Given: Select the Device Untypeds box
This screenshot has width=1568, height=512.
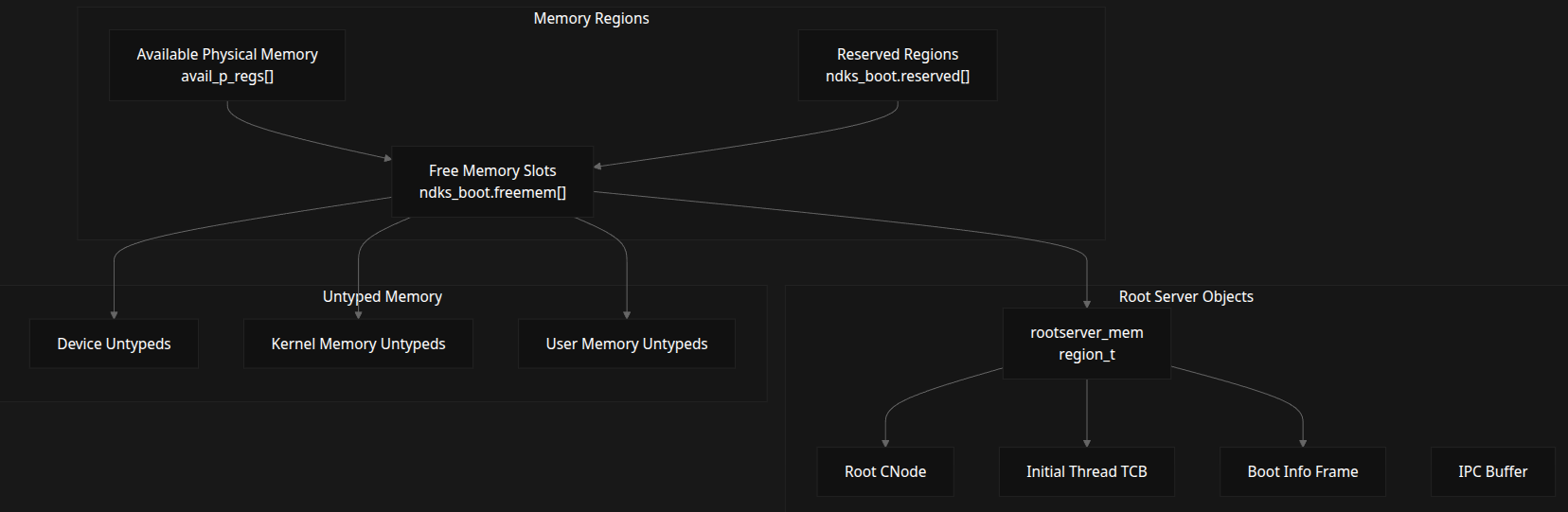Looking at the screenshot, I should tap(114, 344).
